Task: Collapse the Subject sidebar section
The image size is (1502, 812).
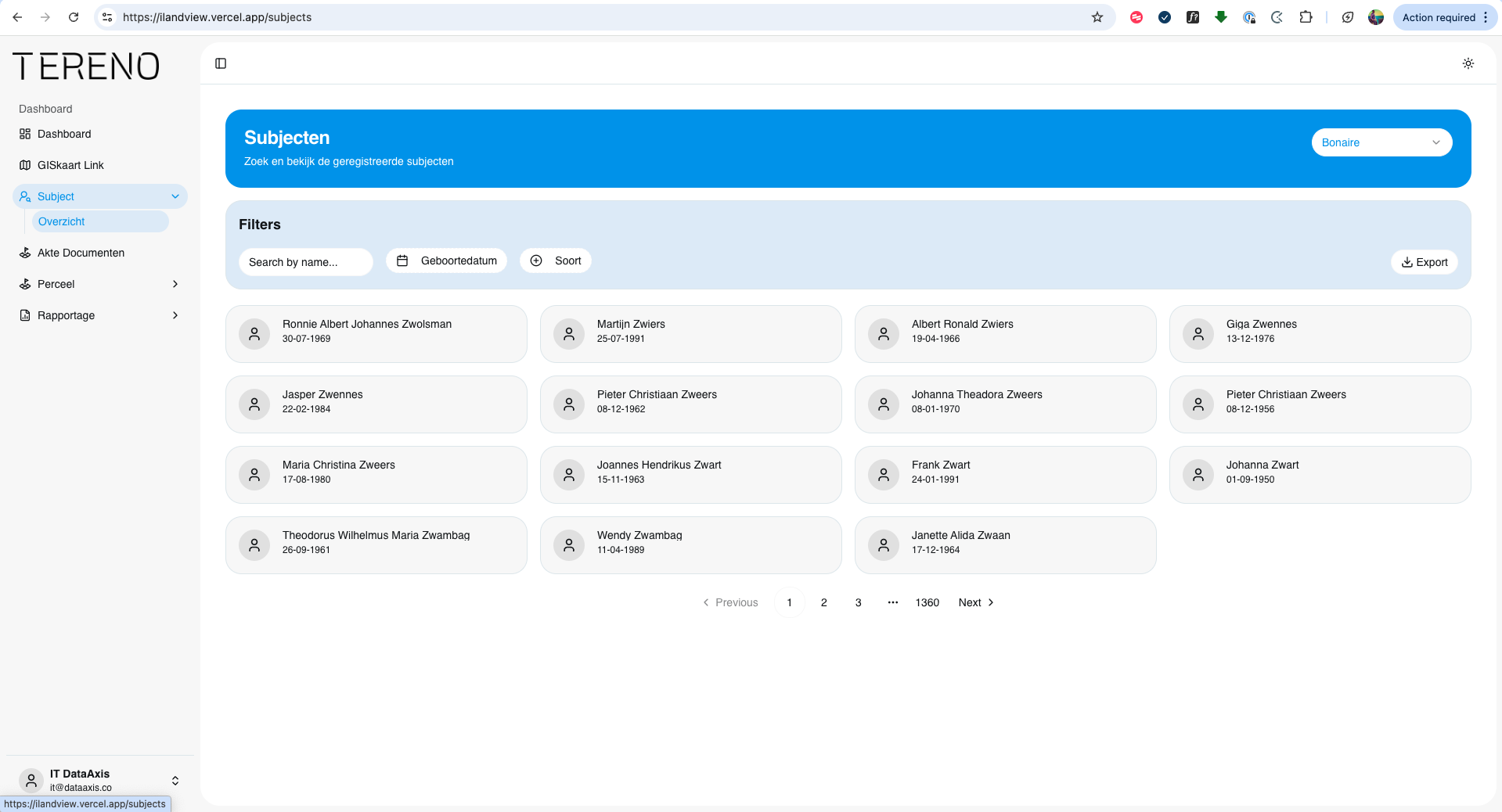Action: click(x=100, y=196)
